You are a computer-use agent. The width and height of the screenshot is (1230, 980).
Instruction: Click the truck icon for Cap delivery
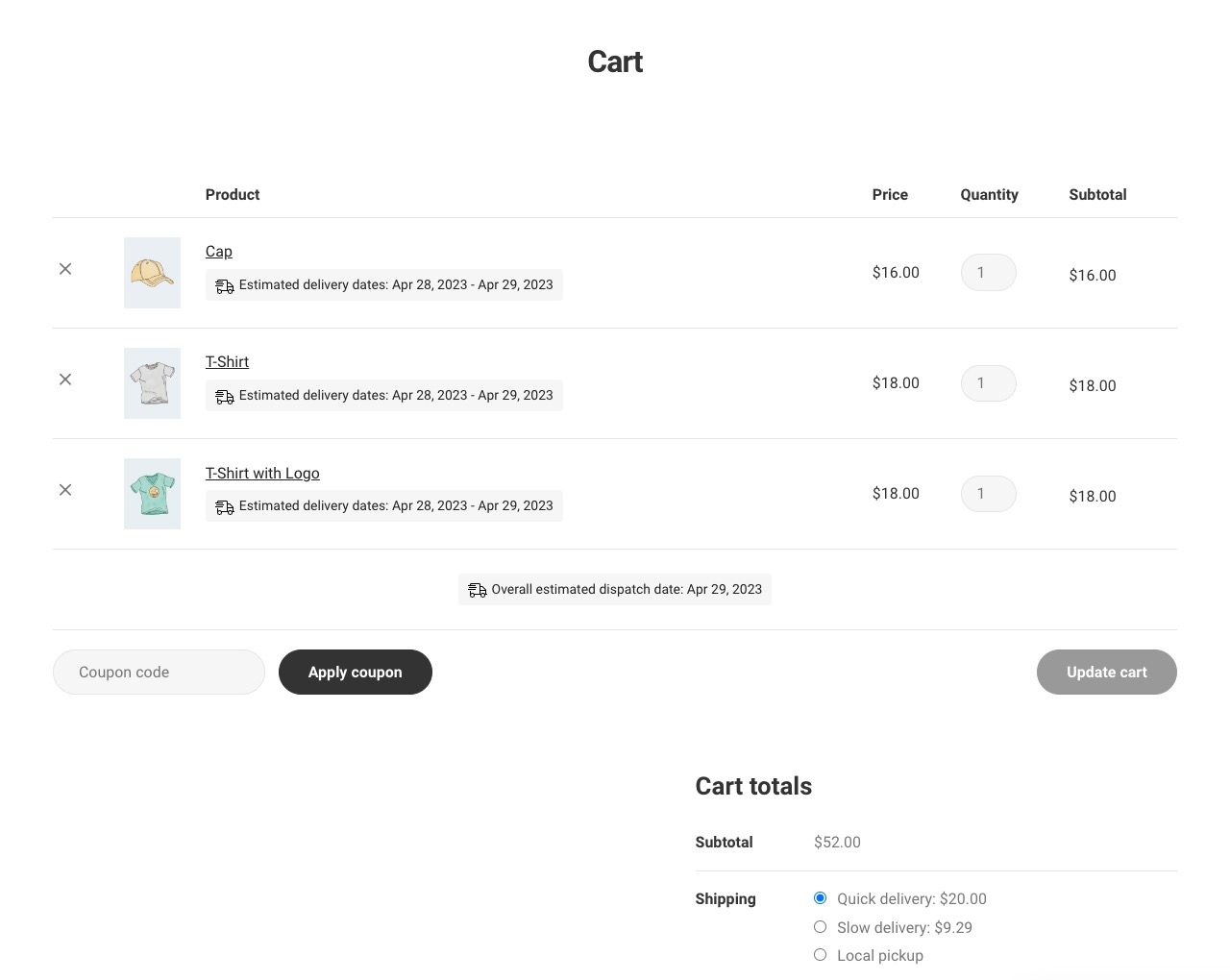[225, 286]
